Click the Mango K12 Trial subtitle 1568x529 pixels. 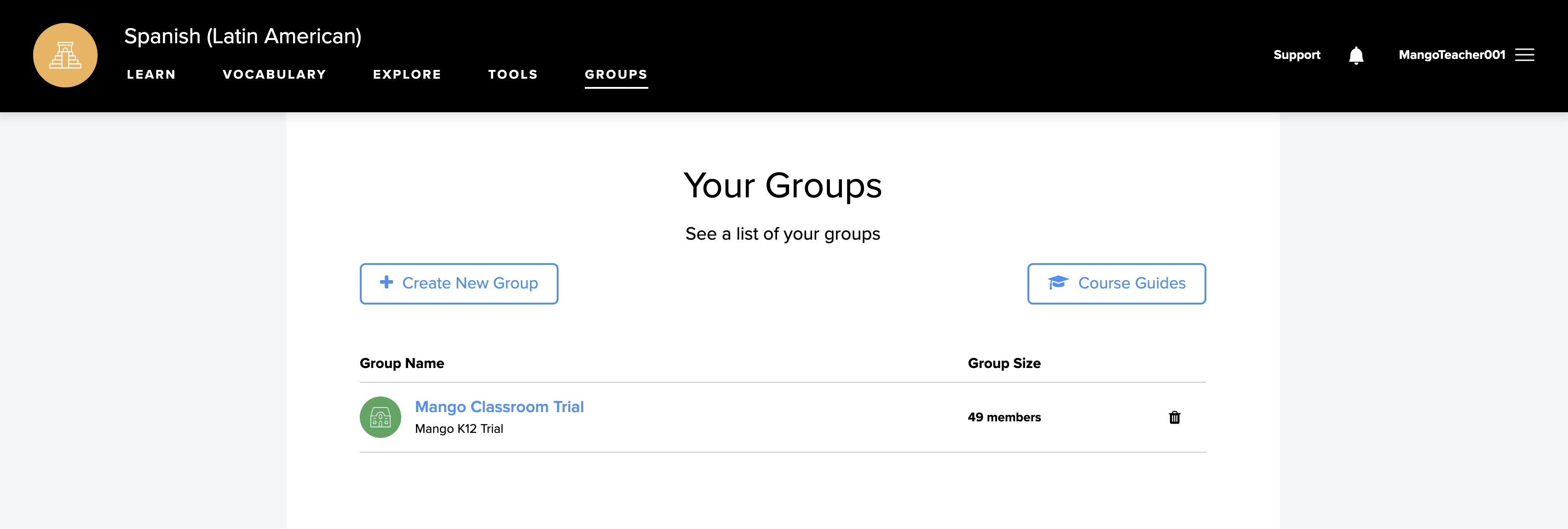tap(459, 429)
